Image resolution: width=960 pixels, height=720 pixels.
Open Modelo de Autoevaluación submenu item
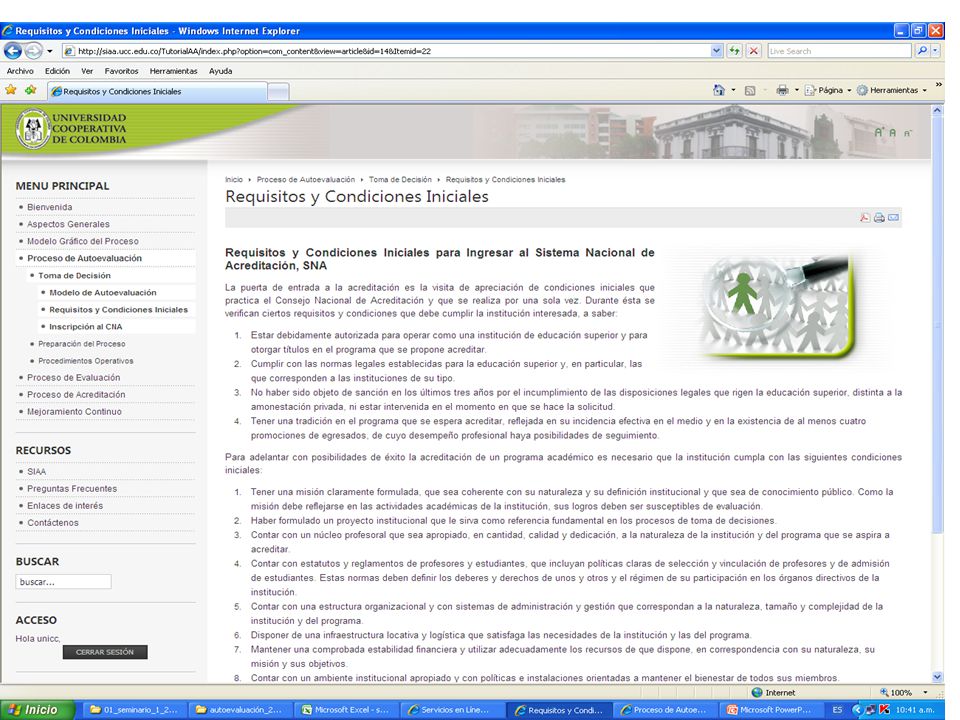click(103, 293)
